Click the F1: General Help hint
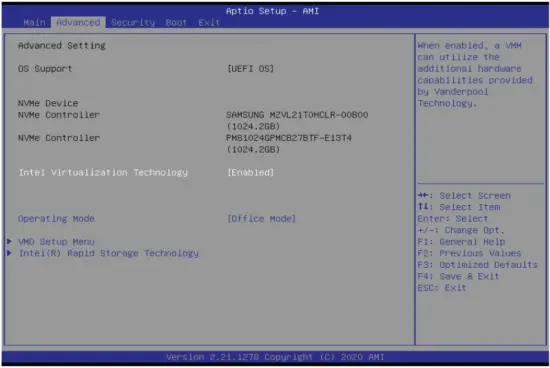 click(x=461, y=242)
